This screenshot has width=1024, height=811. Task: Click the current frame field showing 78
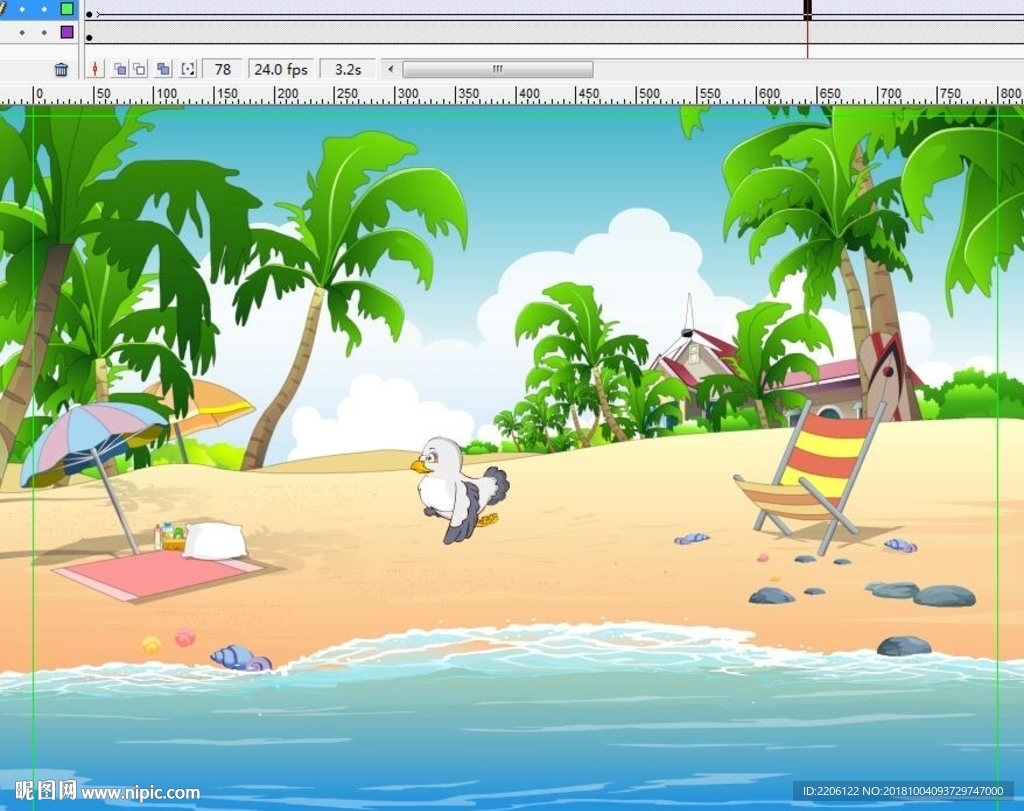[223, 69]
